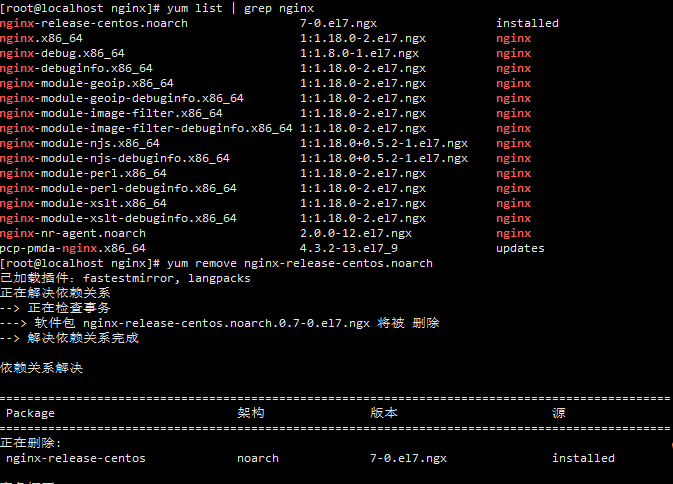Select nginx-debug.x86_64 package name
The height and width of the screenshot is (484, 673).
62,53
